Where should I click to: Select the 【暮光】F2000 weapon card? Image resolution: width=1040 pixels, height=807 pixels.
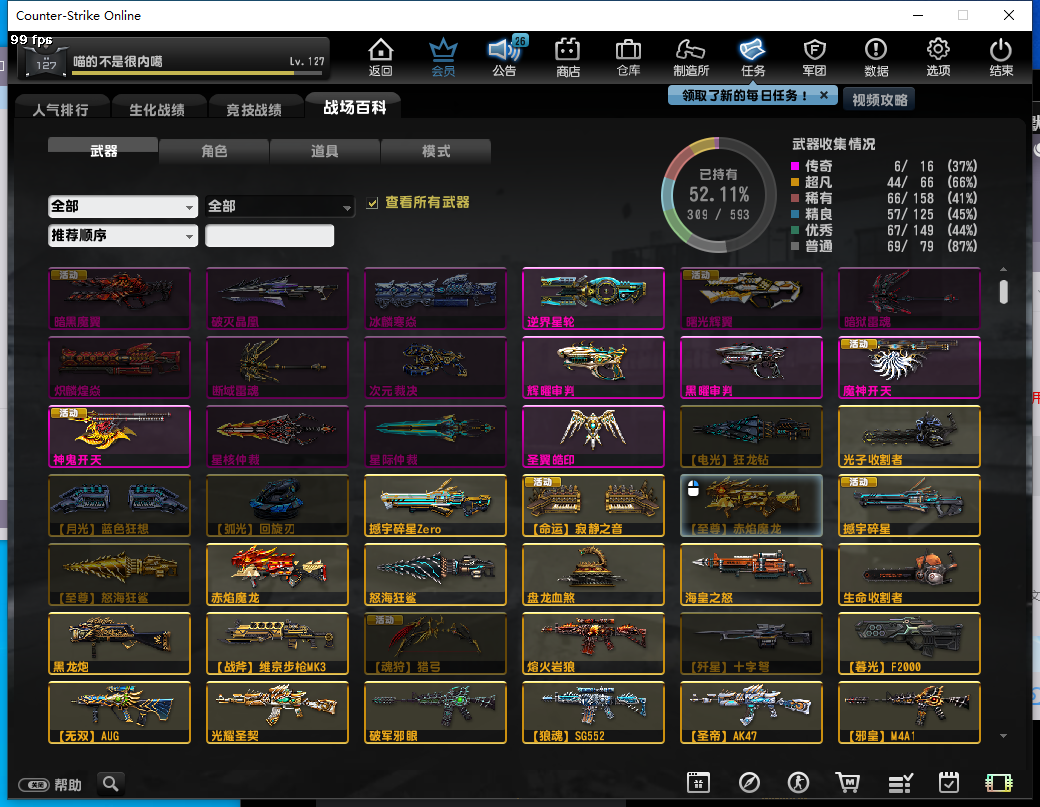[x=909, y=643]
